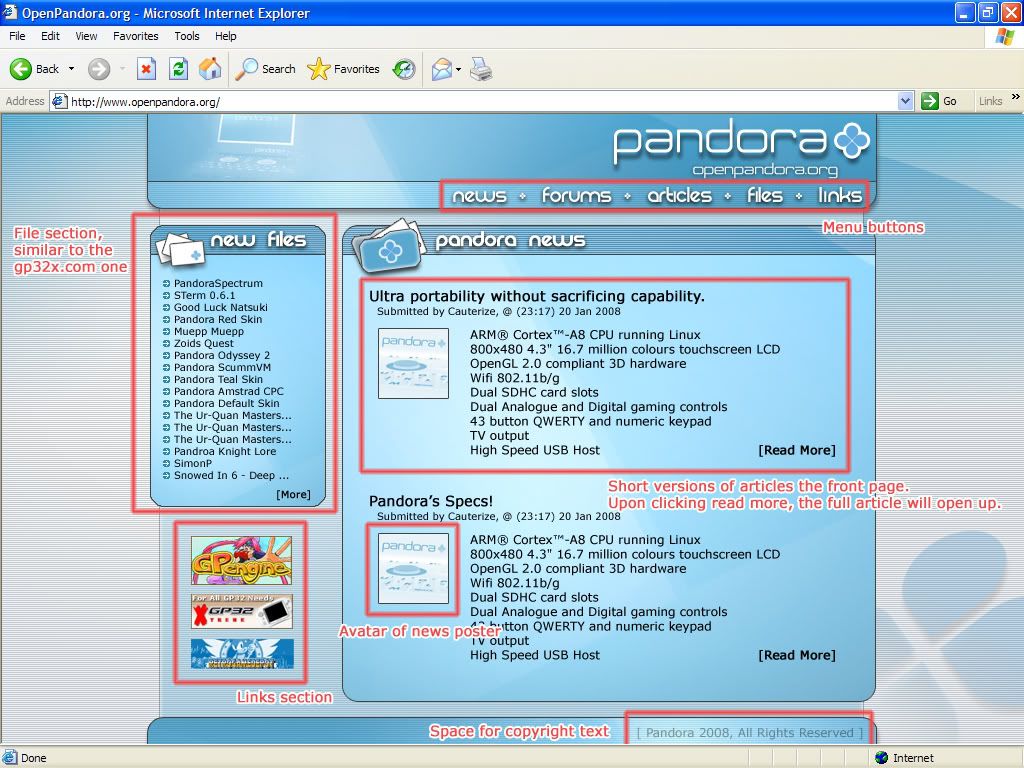This screenshot has height=768, width=1024.
Task: Expand the Links toolbar chevron
Action: click(x=1016, y=97)
